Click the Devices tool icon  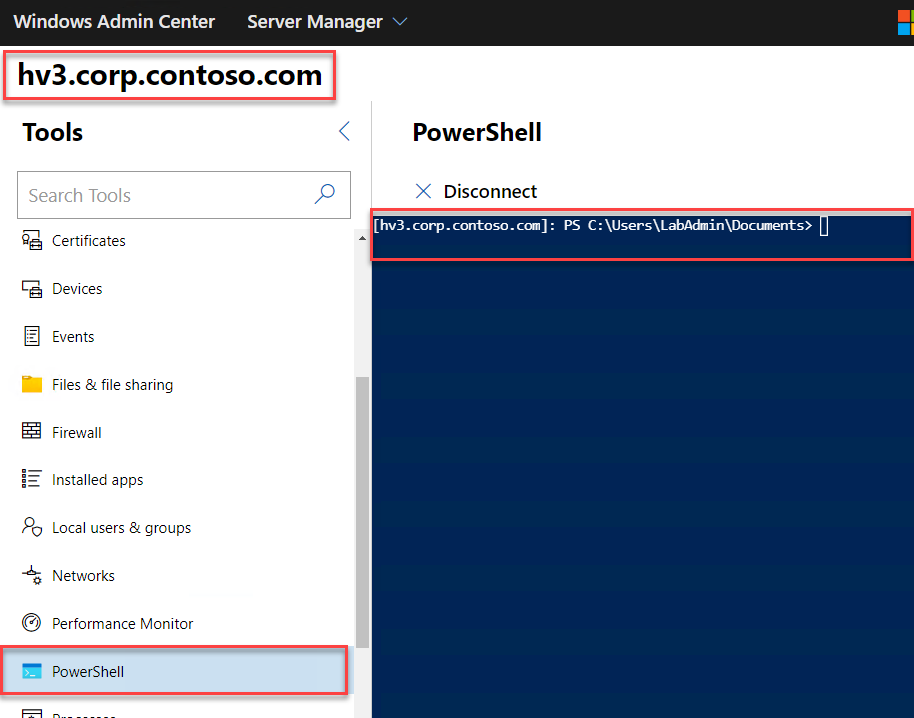coord(31,288)
